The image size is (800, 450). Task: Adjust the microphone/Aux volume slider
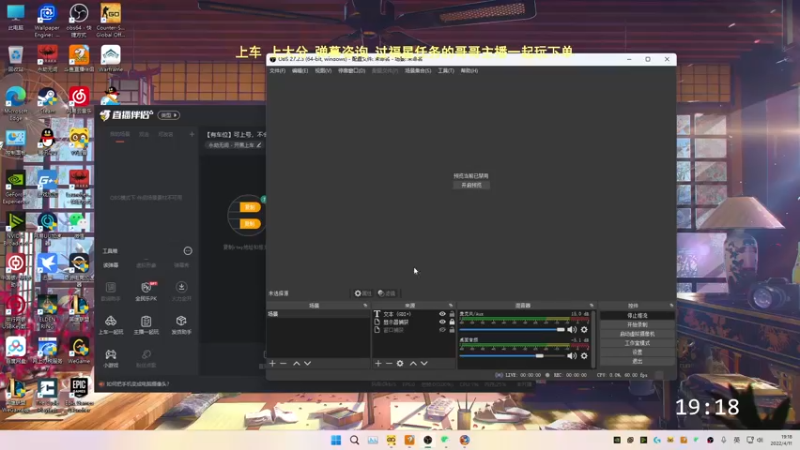[512, 330]
